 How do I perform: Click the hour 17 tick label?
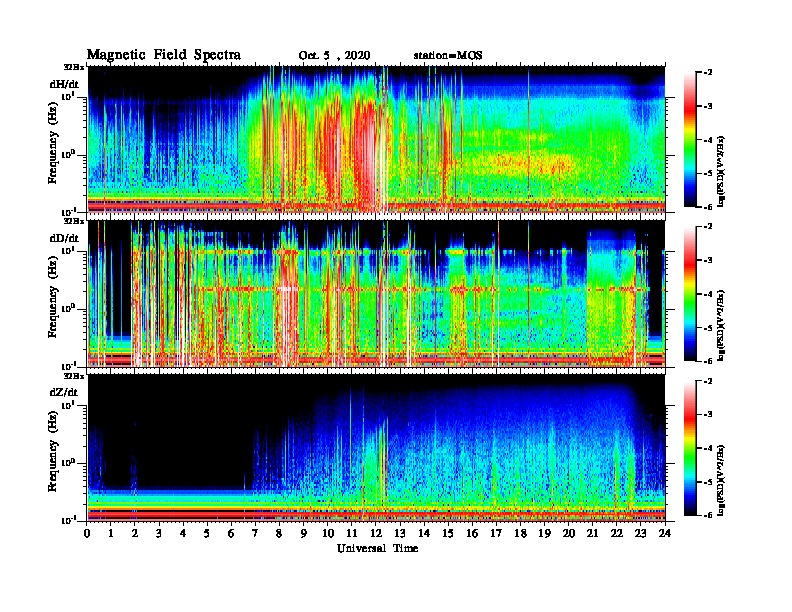point(496,533)
